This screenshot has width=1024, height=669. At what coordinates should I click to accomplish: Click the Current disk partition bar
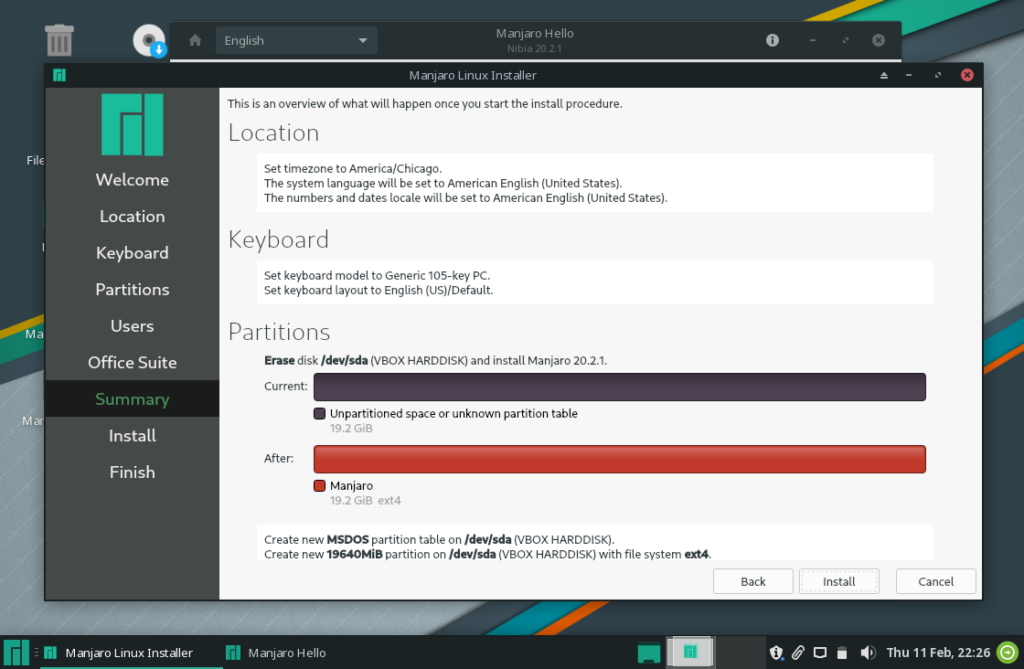(619, 387)
